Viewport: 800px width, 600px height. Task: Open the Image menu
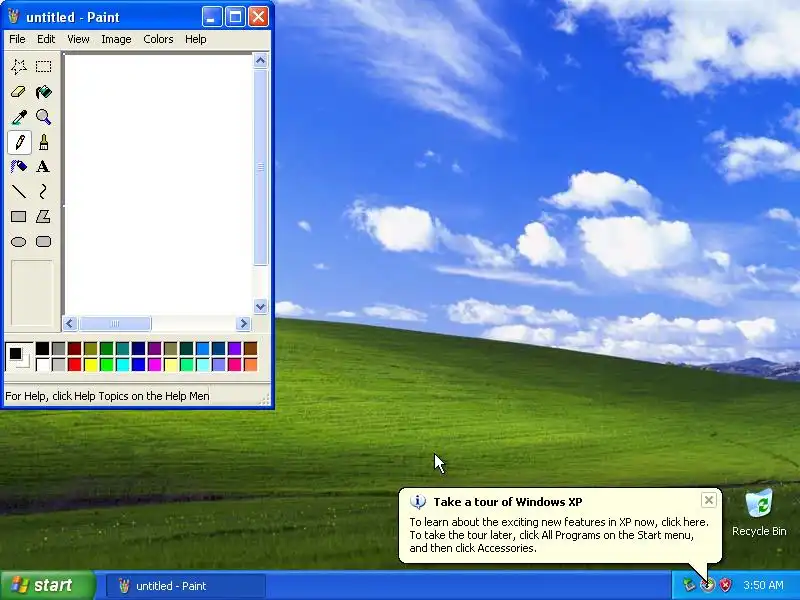(x=116, y=39)
